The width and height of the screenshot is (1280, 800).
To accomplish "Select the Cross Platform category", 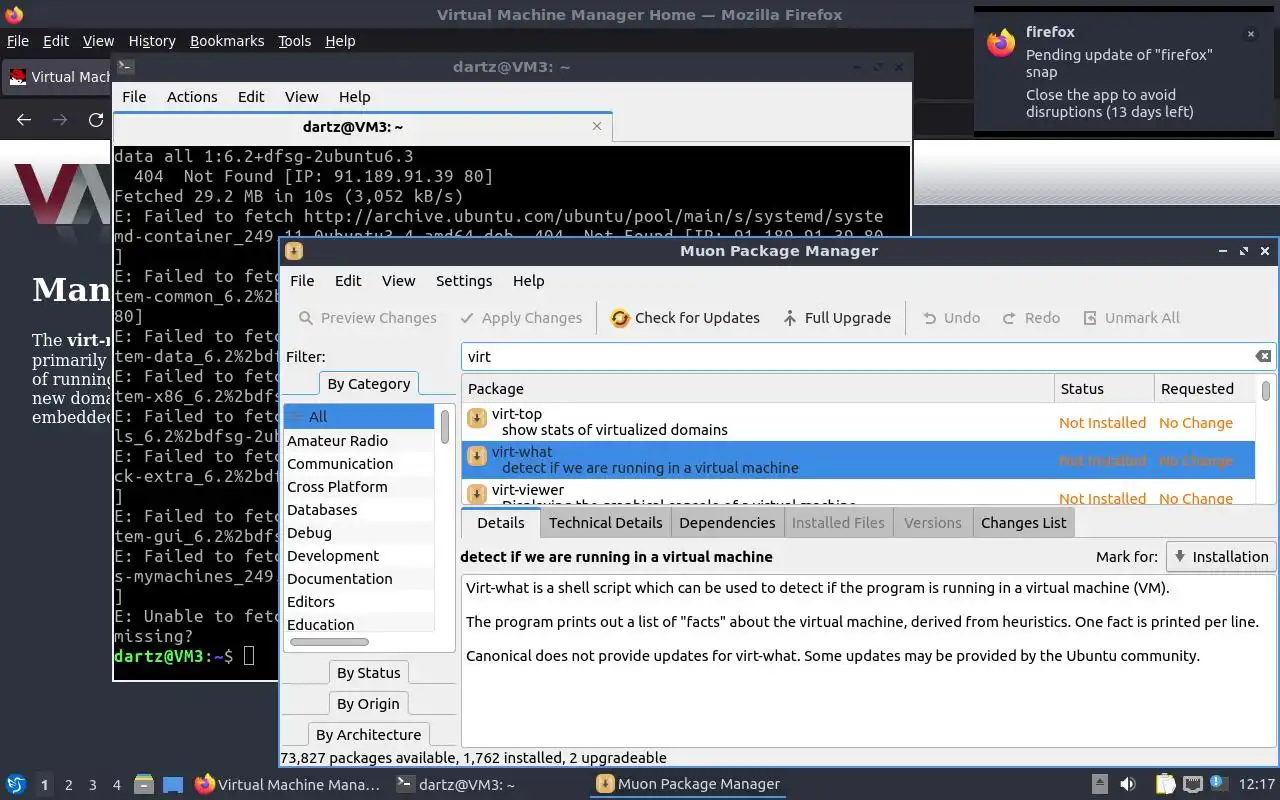I will 359,487.
